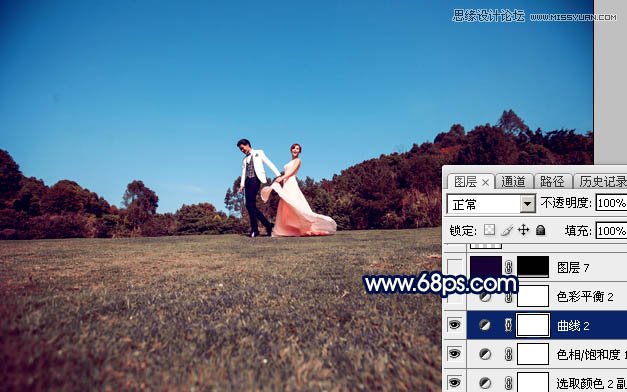Toggle lock image pixels brush icon

[x=507, y=230]
